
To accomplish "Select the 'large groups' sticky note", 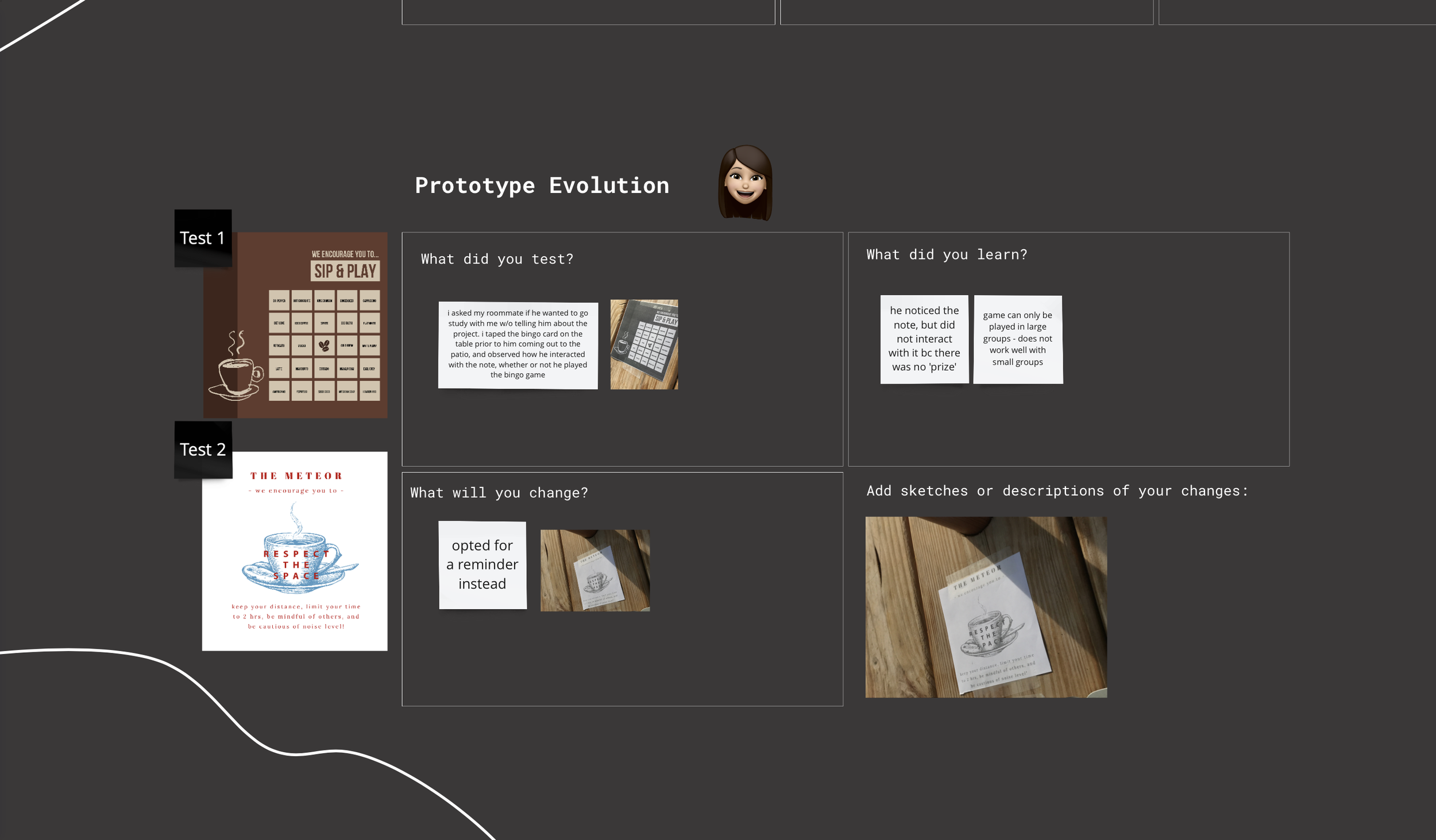I will pyautogui.click(x=1017, y=339).
